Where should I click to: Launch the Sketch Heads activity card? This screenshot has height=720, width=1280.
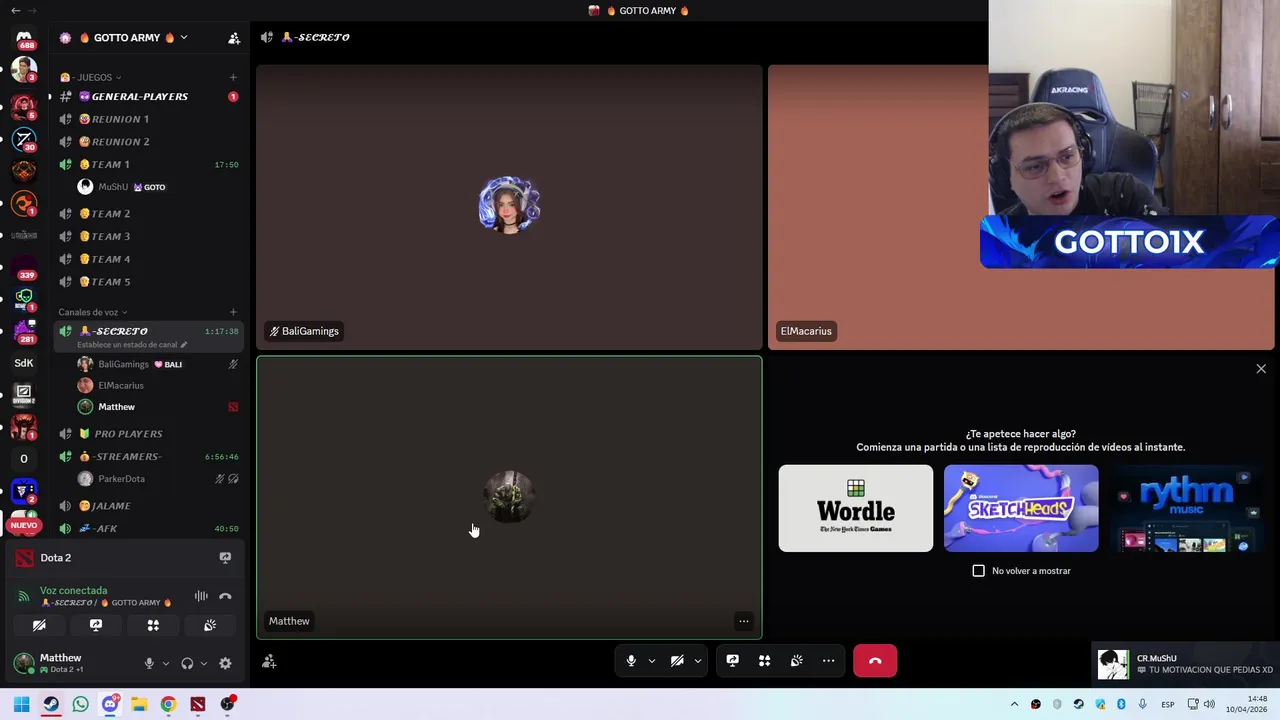[x=1021, y=508]
